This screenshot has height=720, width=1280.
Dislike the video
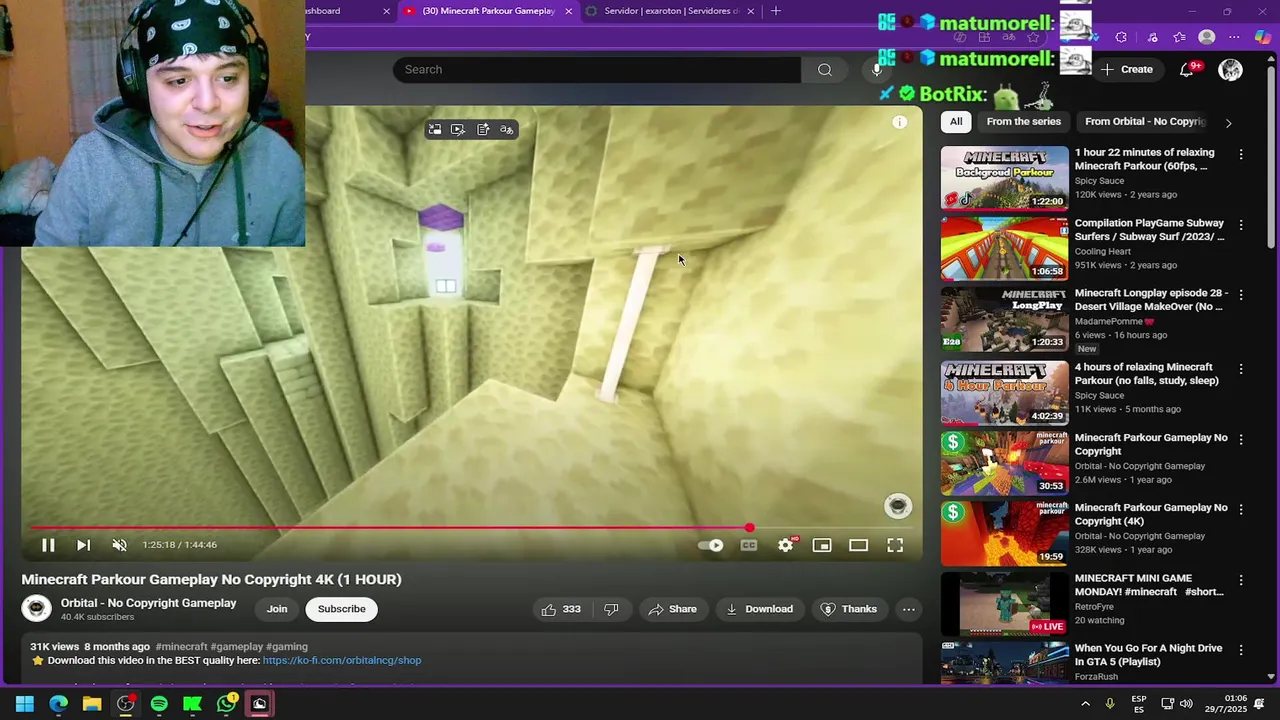coord(611,609)
